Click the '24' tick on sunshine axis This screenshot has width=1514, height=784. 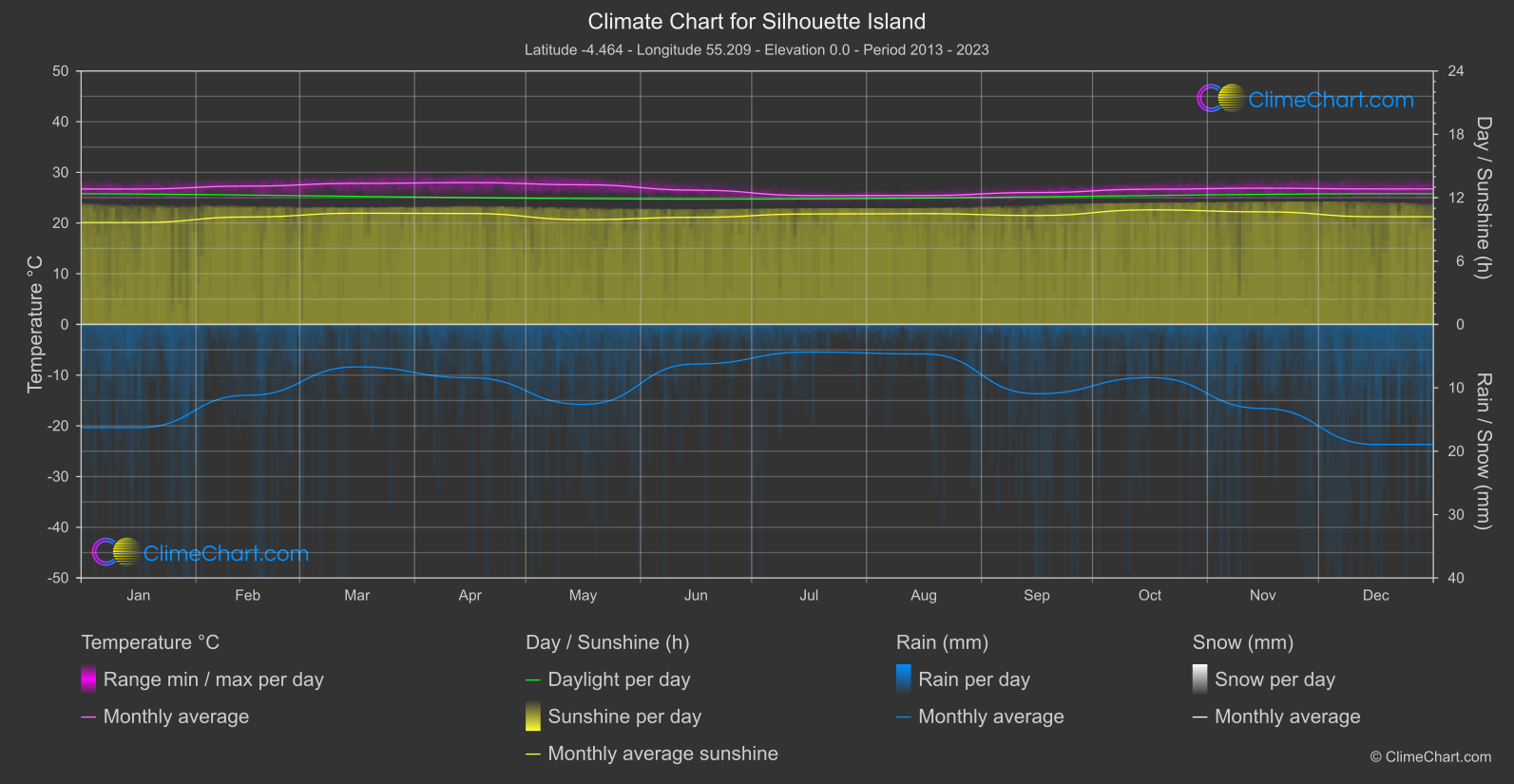click(x=1456, y=71)
